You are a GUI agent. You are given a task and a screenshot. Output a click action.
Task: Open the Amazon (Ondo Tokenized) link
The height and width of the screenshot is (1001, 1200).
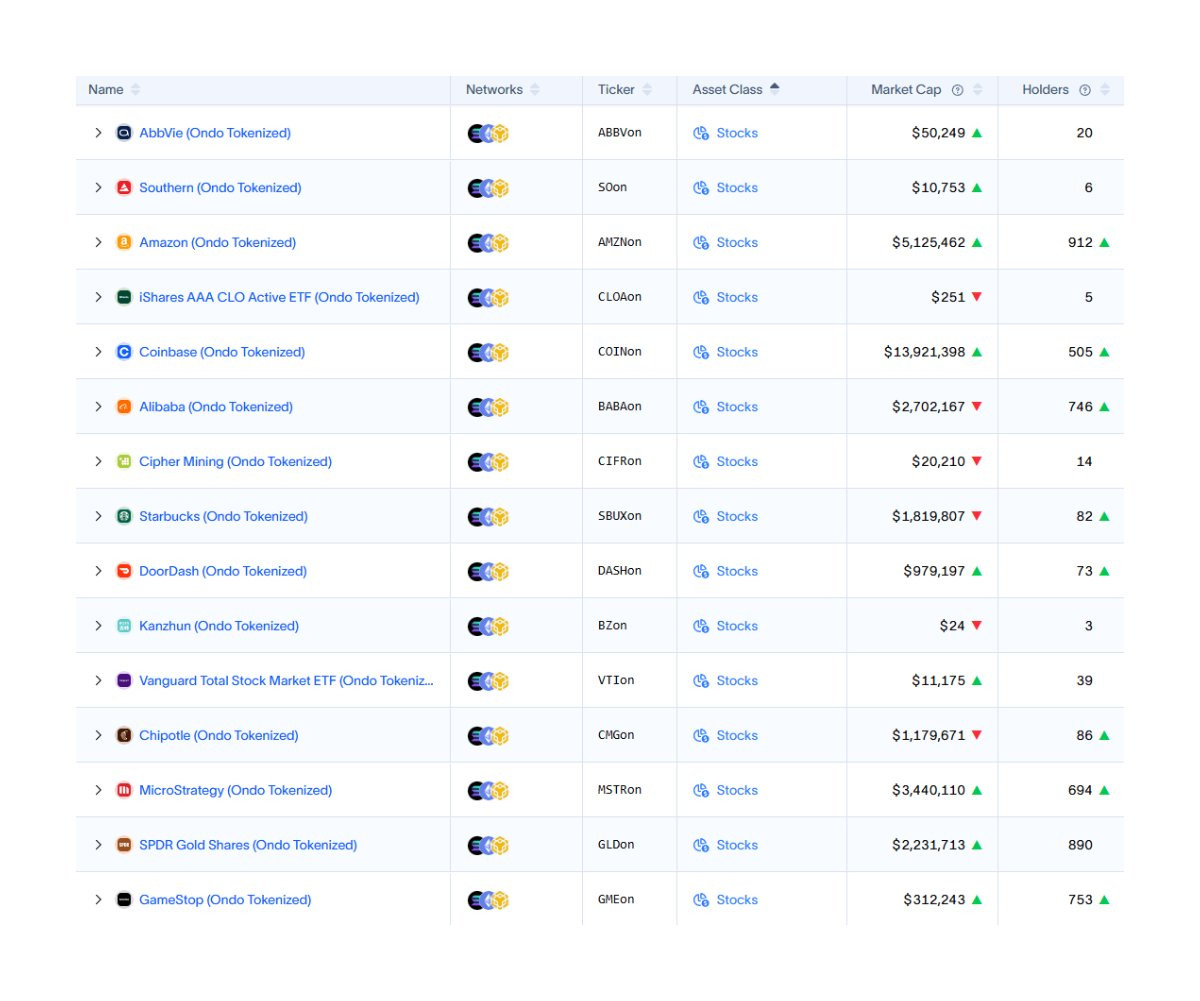coord(218,242)
